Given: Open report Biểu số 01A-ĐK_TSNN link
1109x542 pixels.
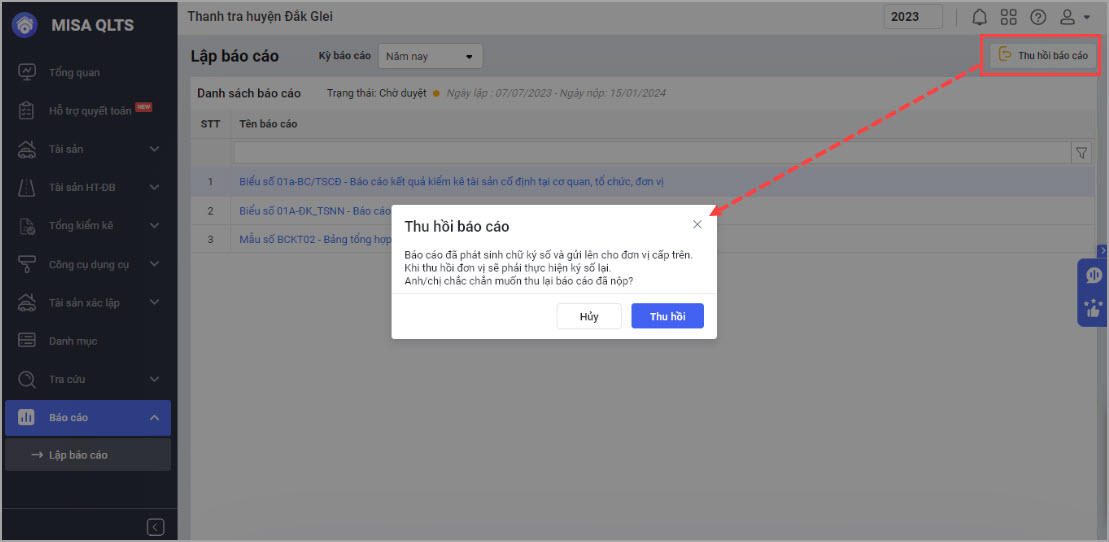Looking at the screenshot, I should pos(315,211).
